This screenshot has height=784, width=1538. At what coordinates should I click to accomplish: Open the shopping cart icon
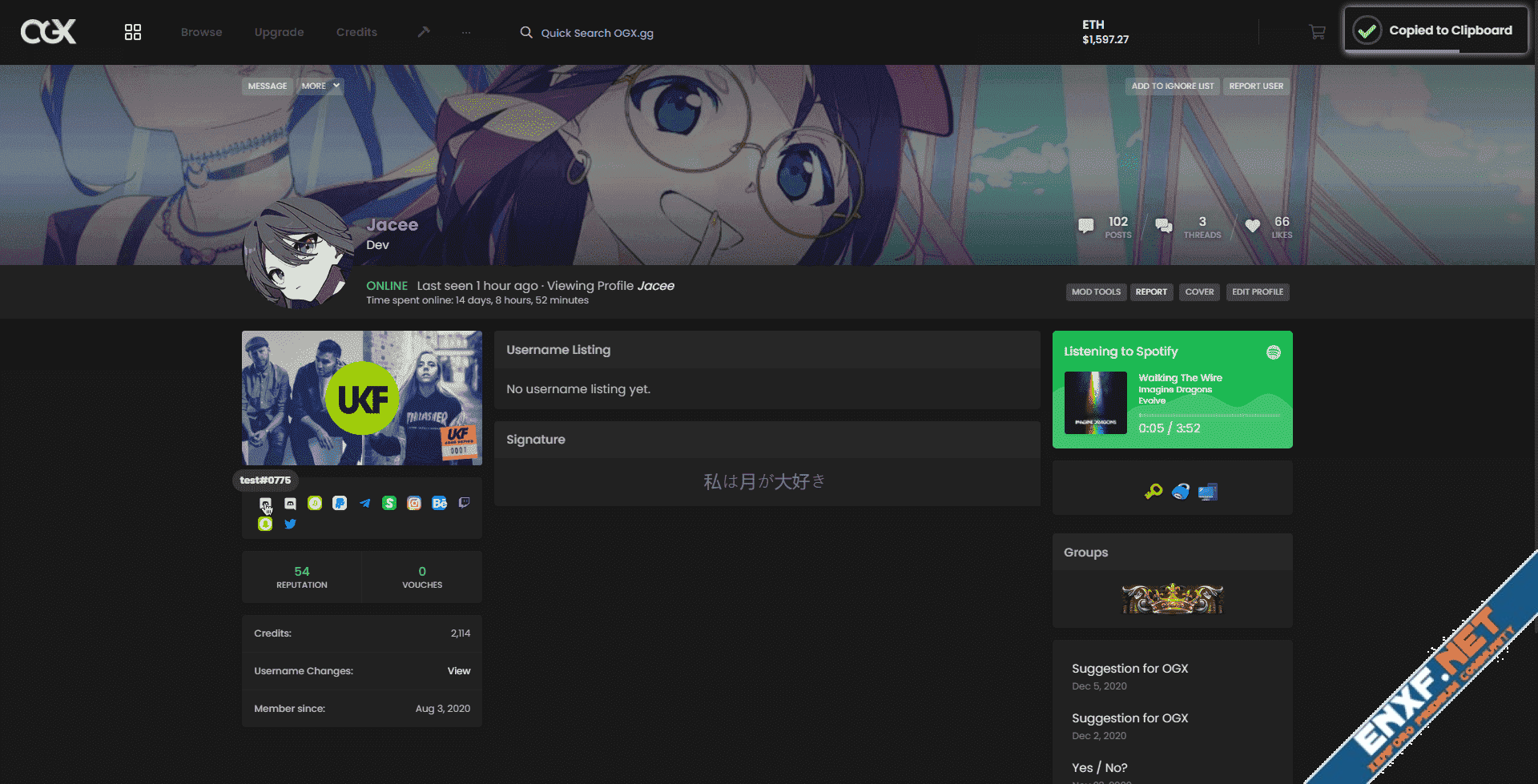[1317, 32]
